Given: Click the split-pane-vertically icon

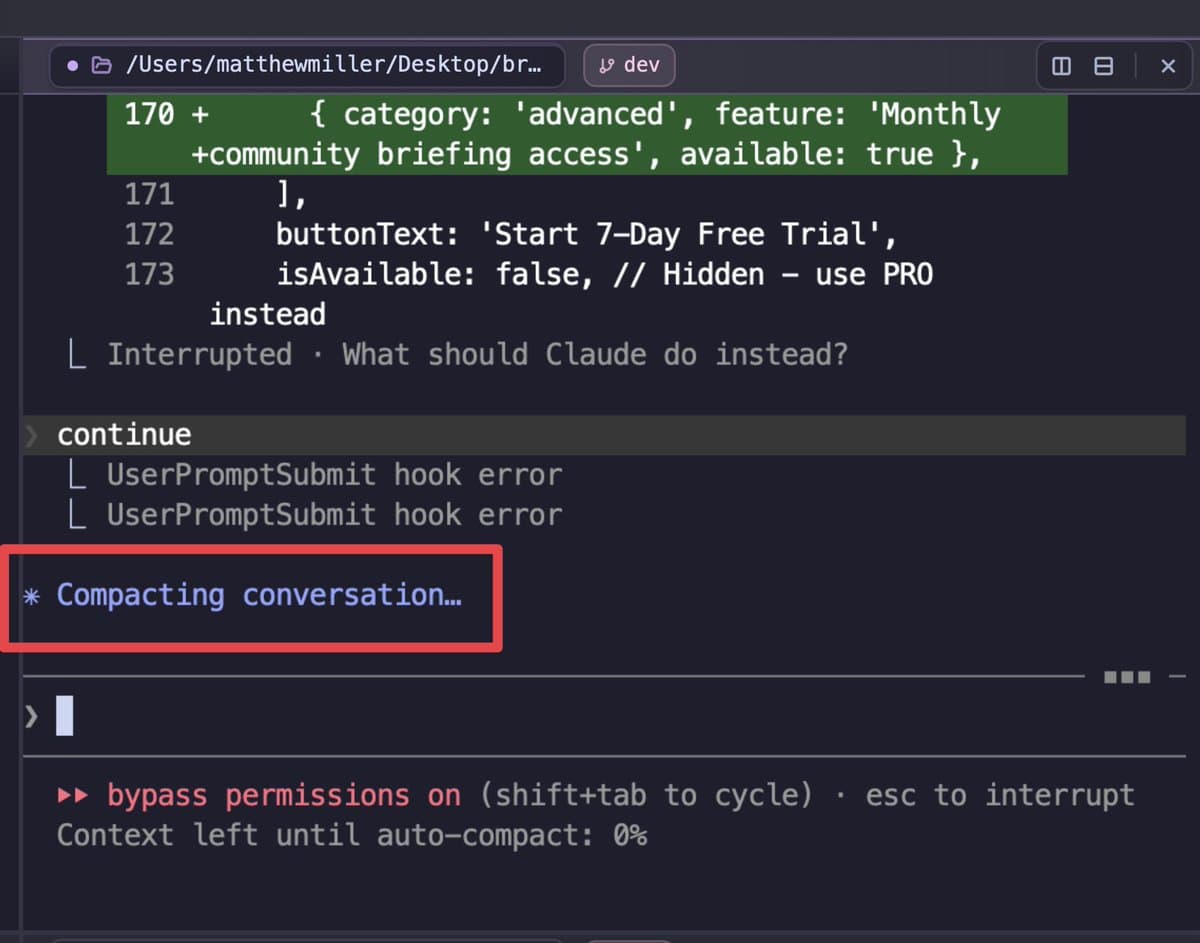Looking at the screenshot, I should point(1059,65).
